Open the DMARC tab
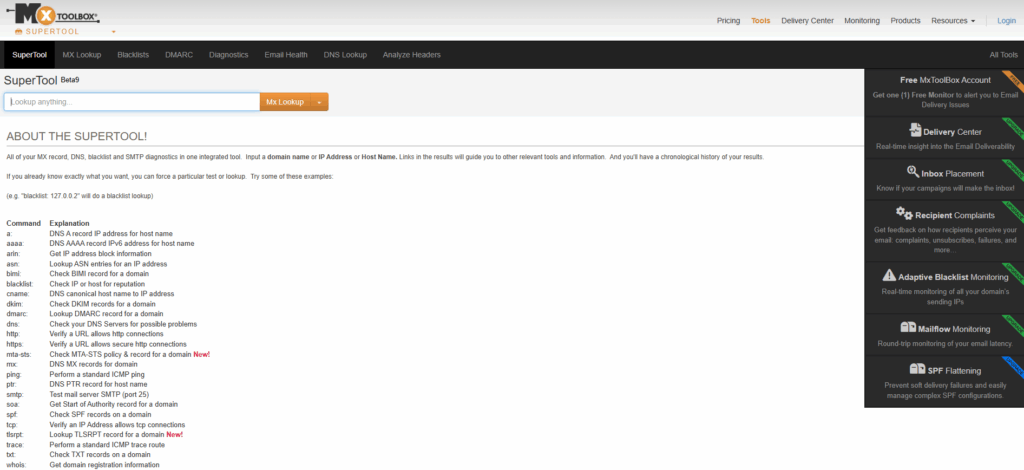This screenshot has width=1024, height=470. [179, 55]
